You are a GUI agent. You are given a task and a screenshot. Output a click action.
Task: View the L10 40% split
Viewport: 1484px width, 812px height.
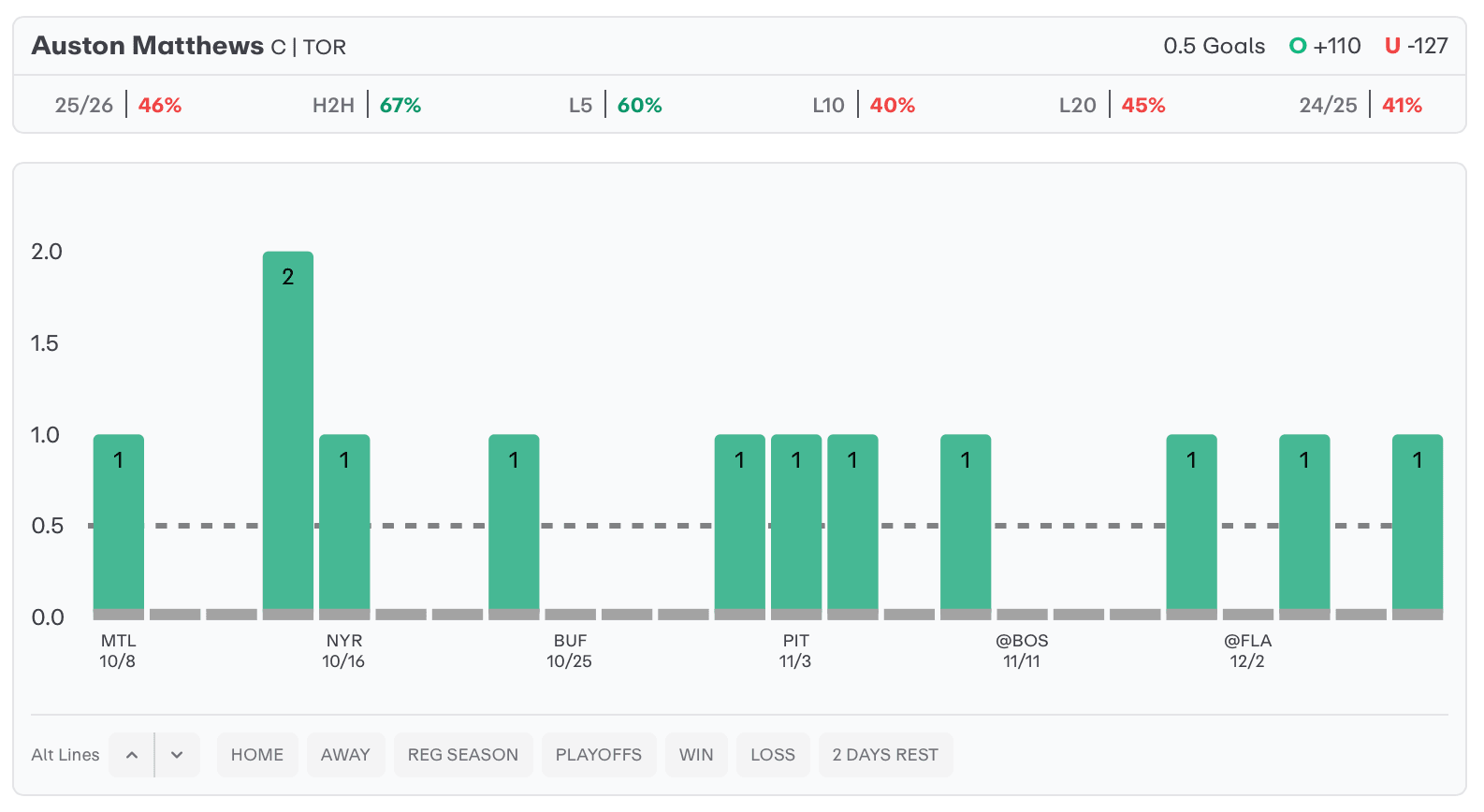863,105
